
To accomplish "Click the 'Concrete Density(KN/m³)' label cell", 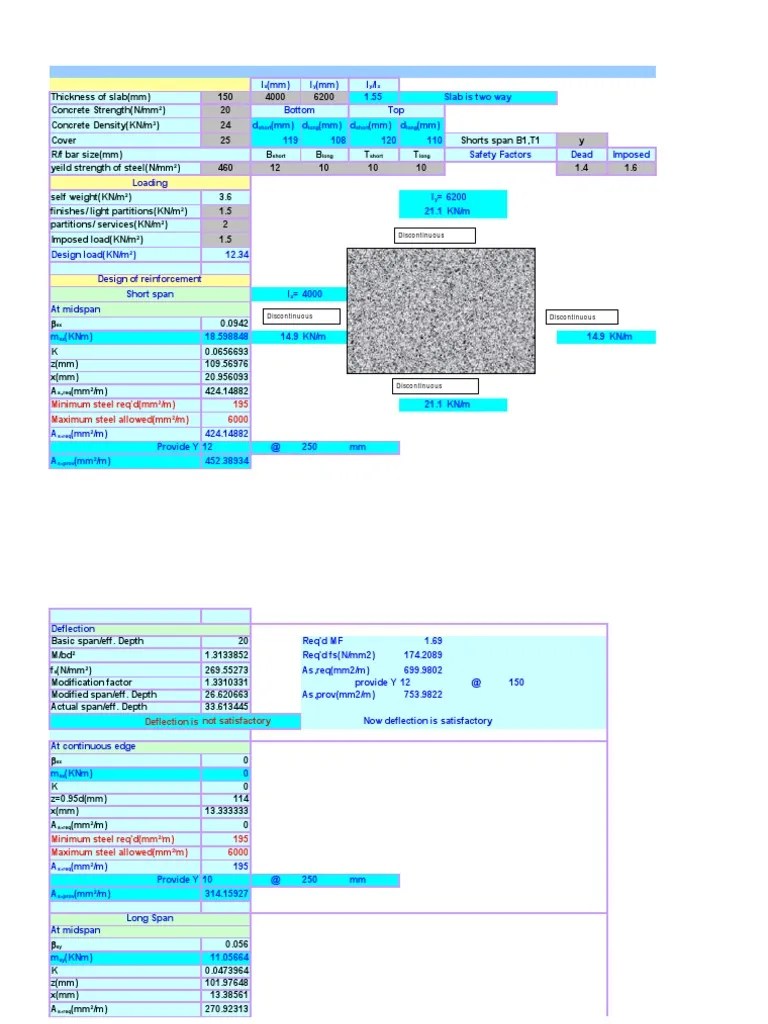I will point(125,125).
